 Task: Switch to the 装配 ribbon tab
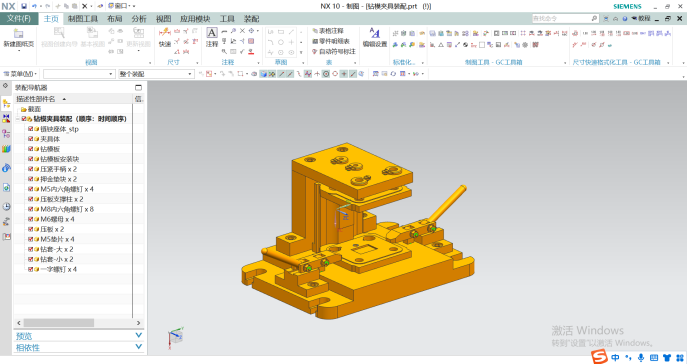[x=251, y=19]
